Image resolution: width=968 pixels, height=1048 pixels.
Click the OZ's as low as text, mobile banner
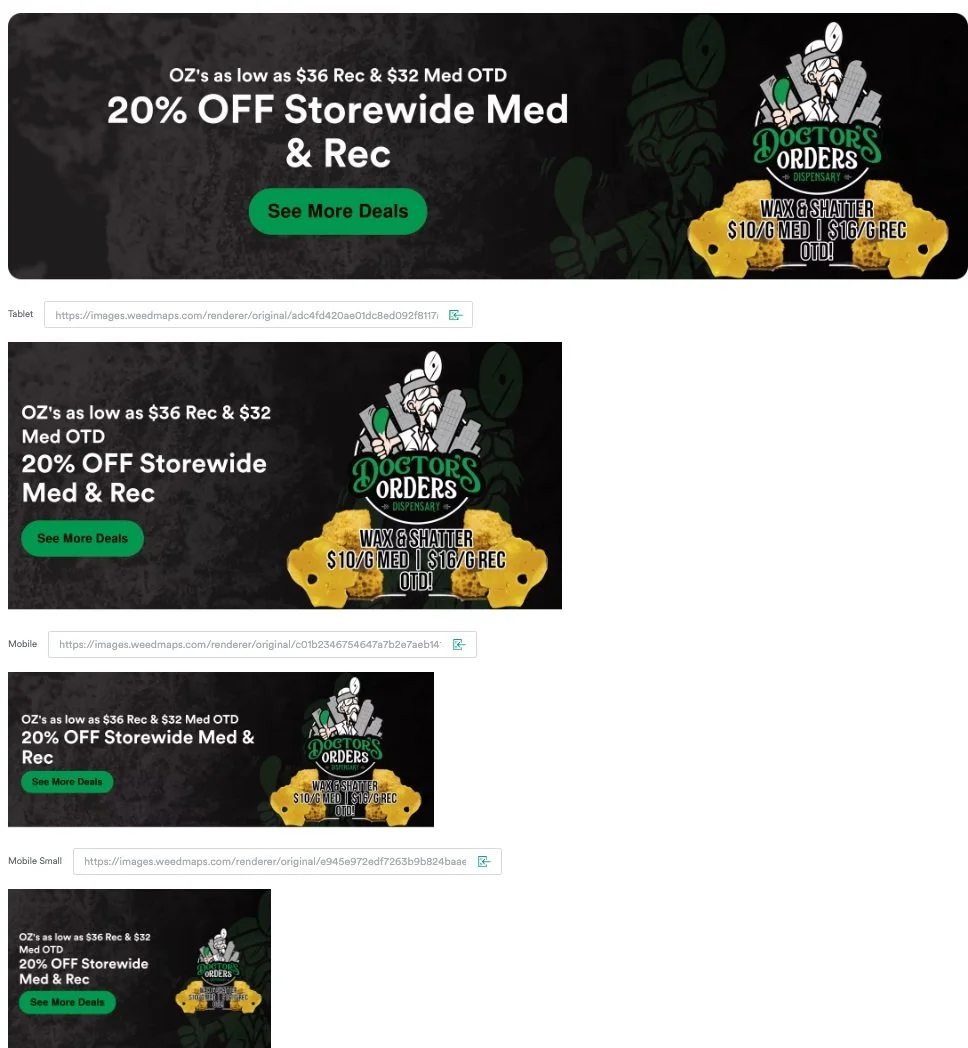point(130,719)
